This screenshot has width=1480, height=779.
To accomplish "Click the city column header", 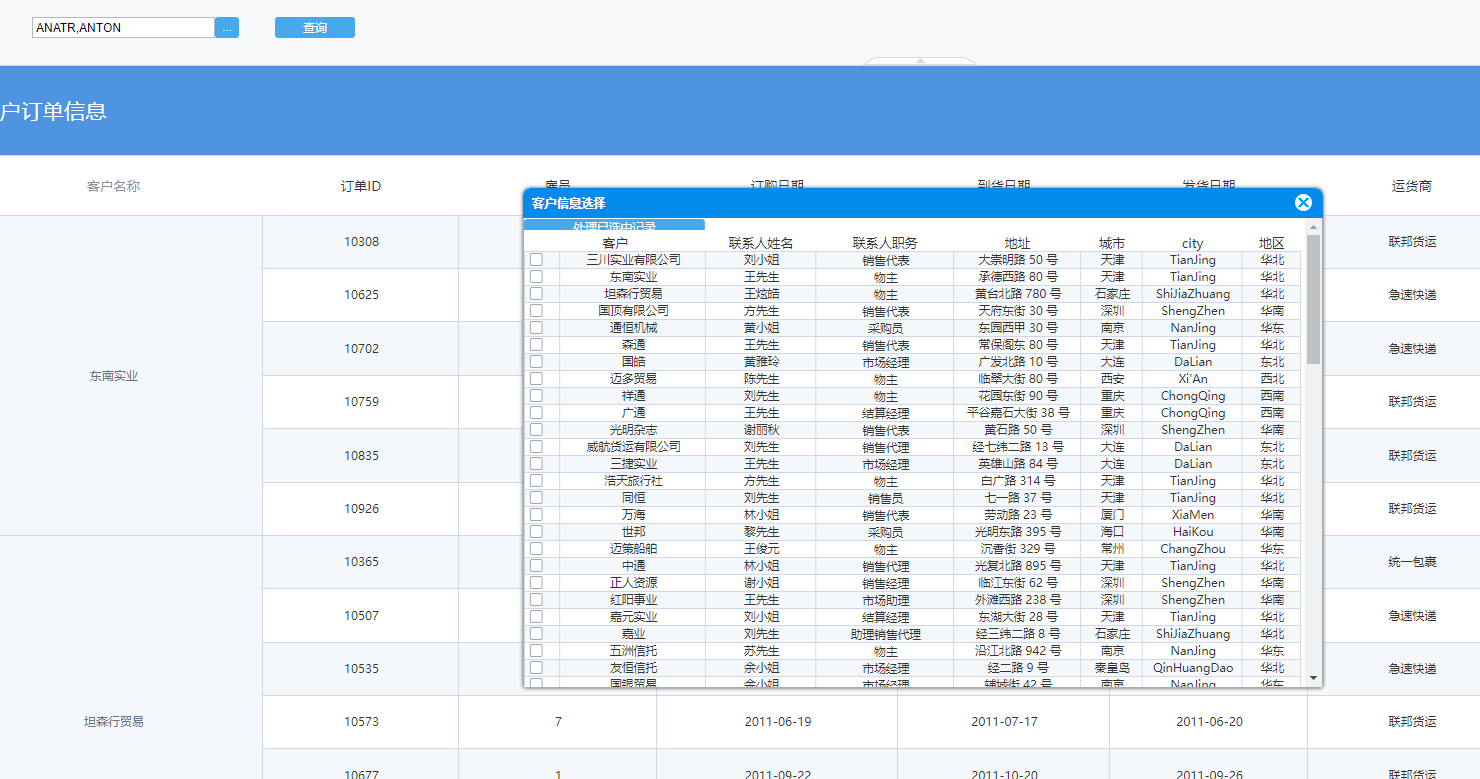I will [1192, 243].
